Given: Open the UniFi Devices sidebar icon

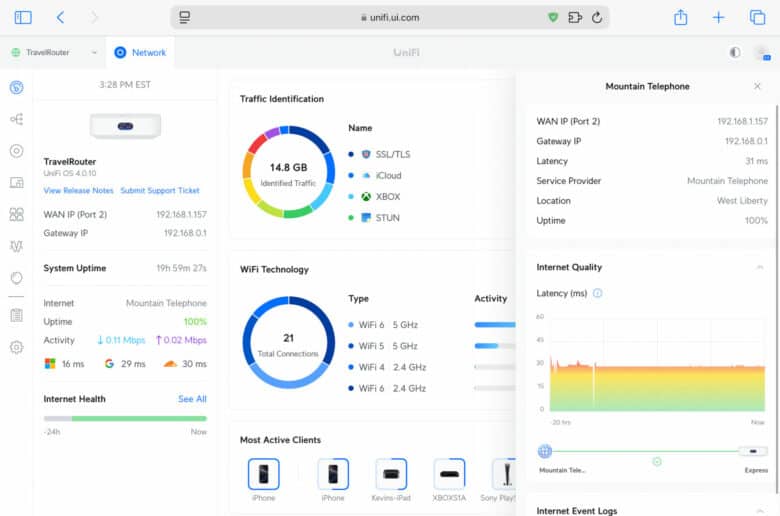Looking at the screenshot, I should [16, 151].
